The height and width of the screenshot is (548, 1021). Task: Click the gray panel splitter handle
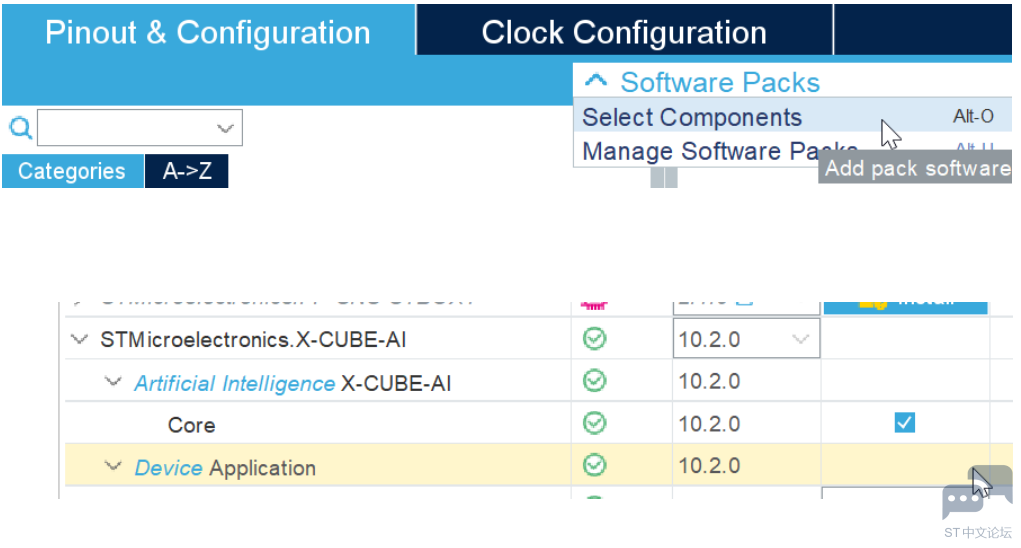click(663, 178)
